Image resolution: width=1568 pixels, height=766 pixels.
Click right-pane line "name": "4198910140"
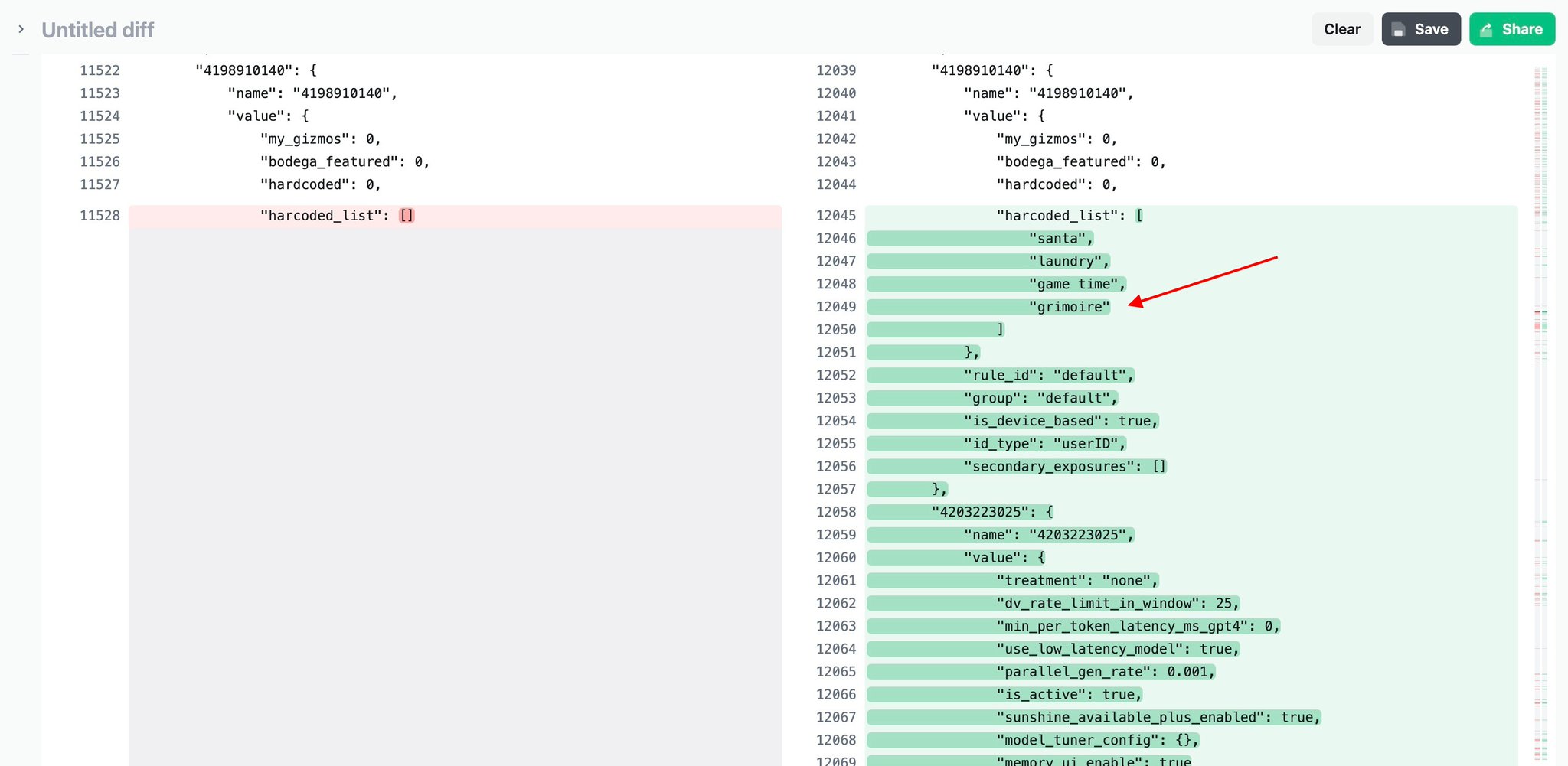coord(1049,93)
